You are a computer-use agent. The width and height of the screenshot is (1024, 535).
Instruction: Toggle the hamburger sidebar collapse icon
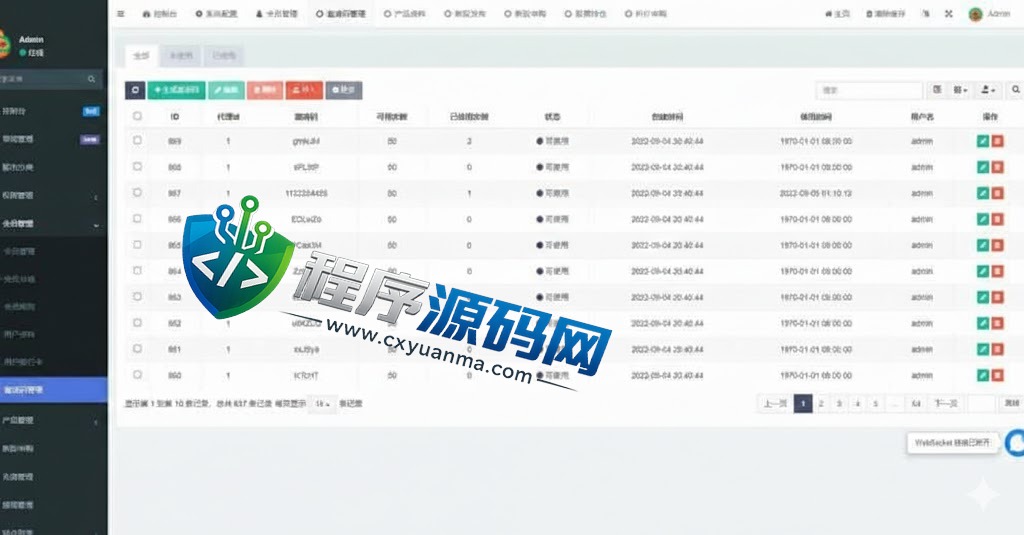click(120, 14)
